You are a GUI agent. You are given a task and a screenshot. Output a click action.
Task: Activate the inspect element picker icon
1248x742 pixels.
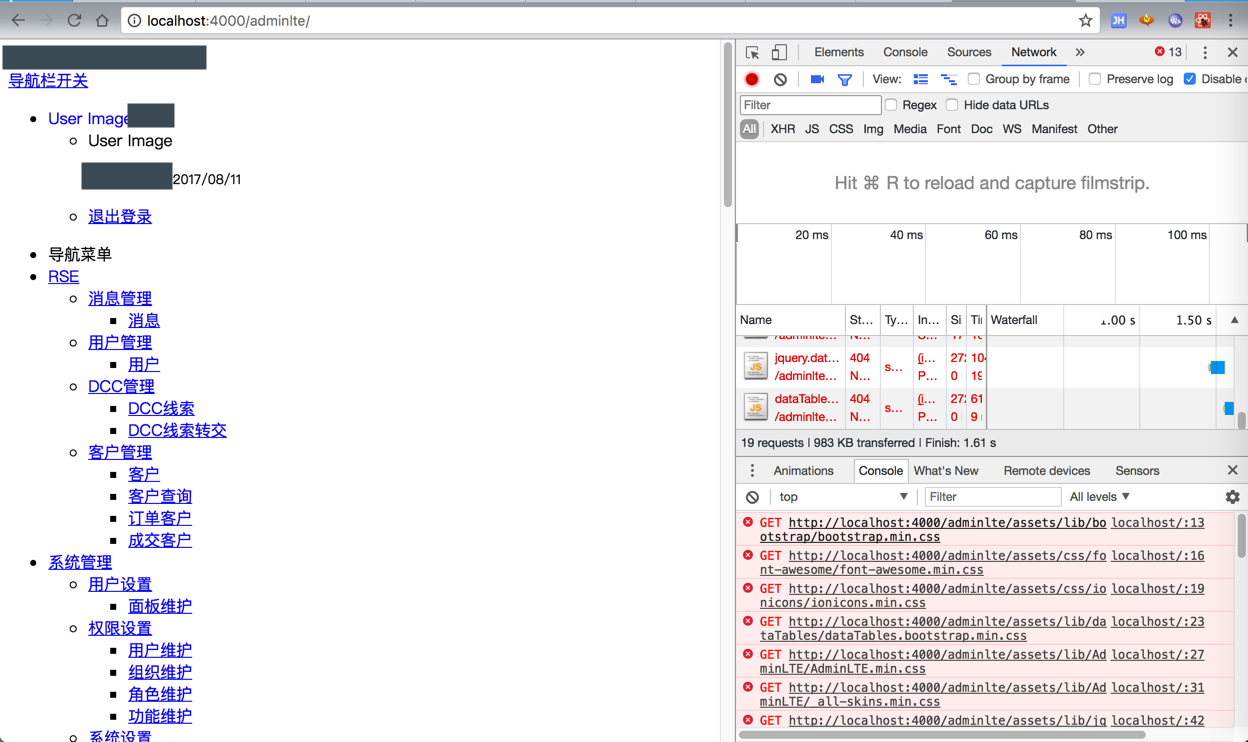click(752, 52)
